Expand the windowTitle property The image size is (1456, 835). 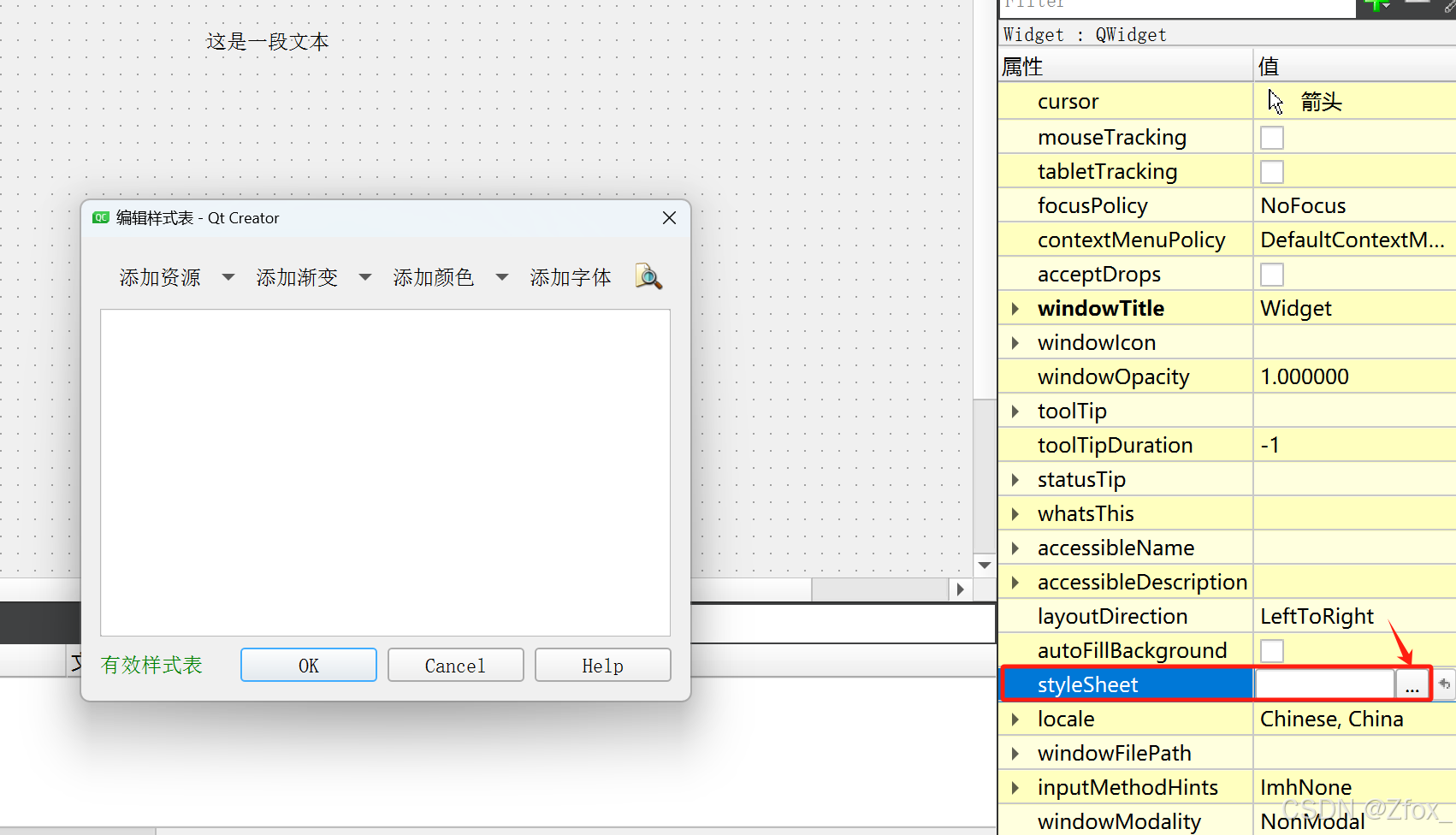point(1015,308)
